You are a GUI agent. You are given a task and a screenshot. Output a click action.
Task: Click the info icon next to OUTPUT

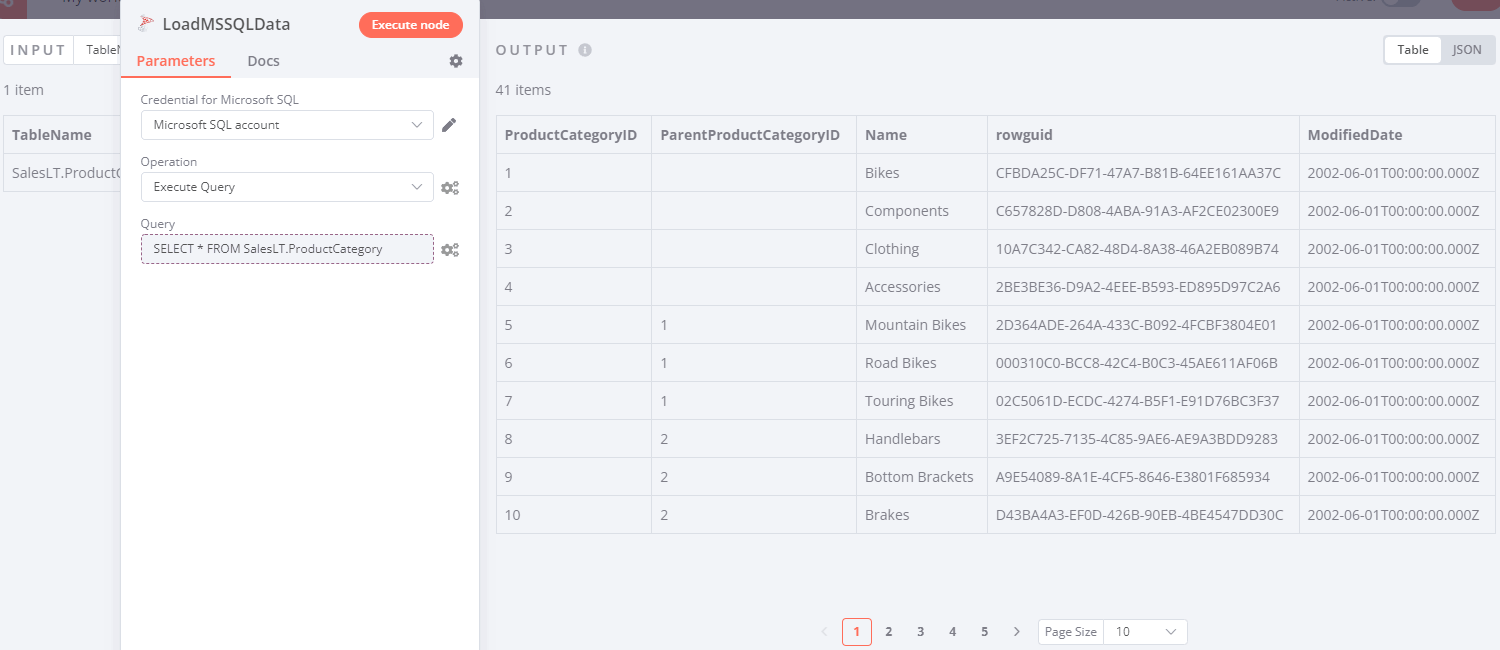click(584, 49)
